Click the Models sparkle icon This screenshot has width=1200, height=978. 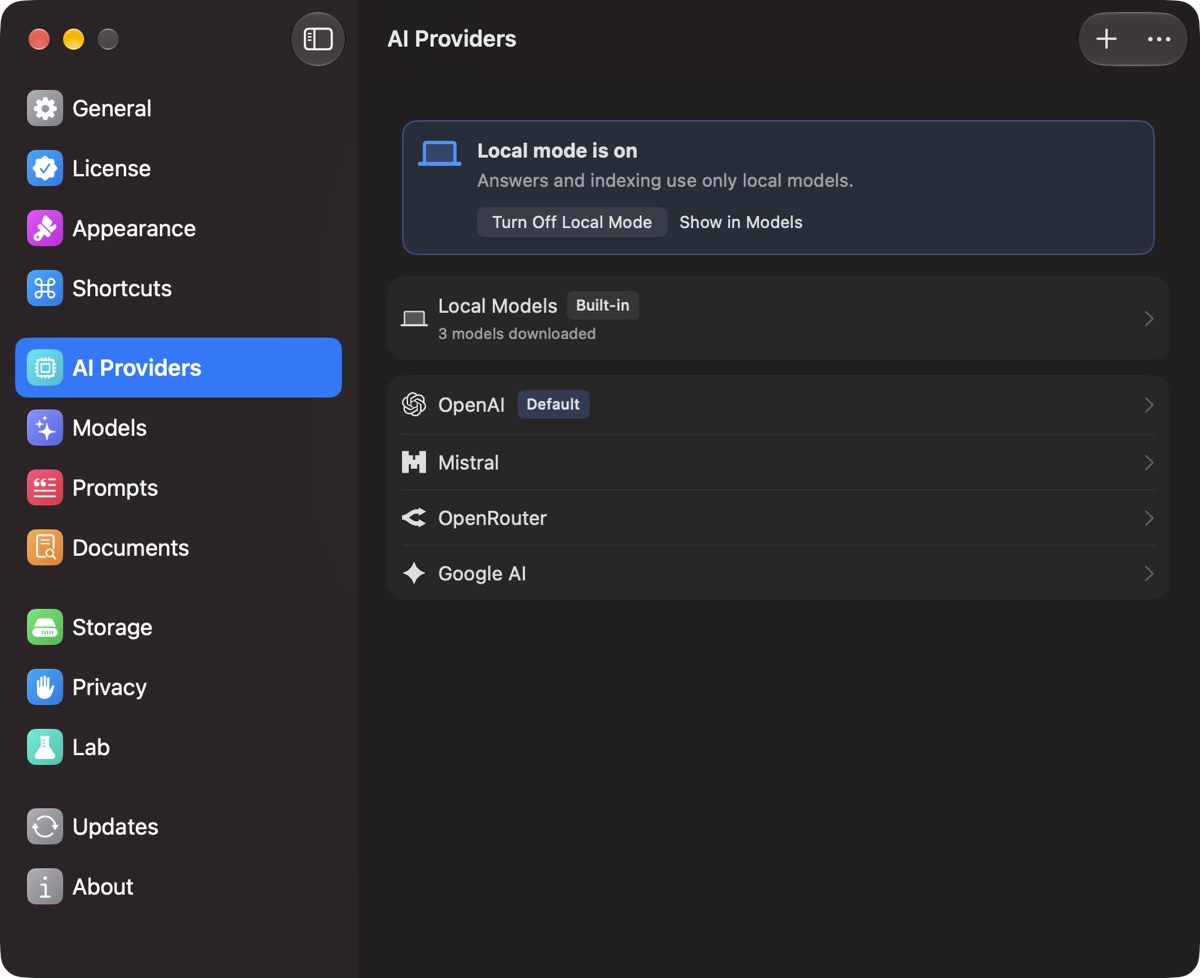[45, 428]
